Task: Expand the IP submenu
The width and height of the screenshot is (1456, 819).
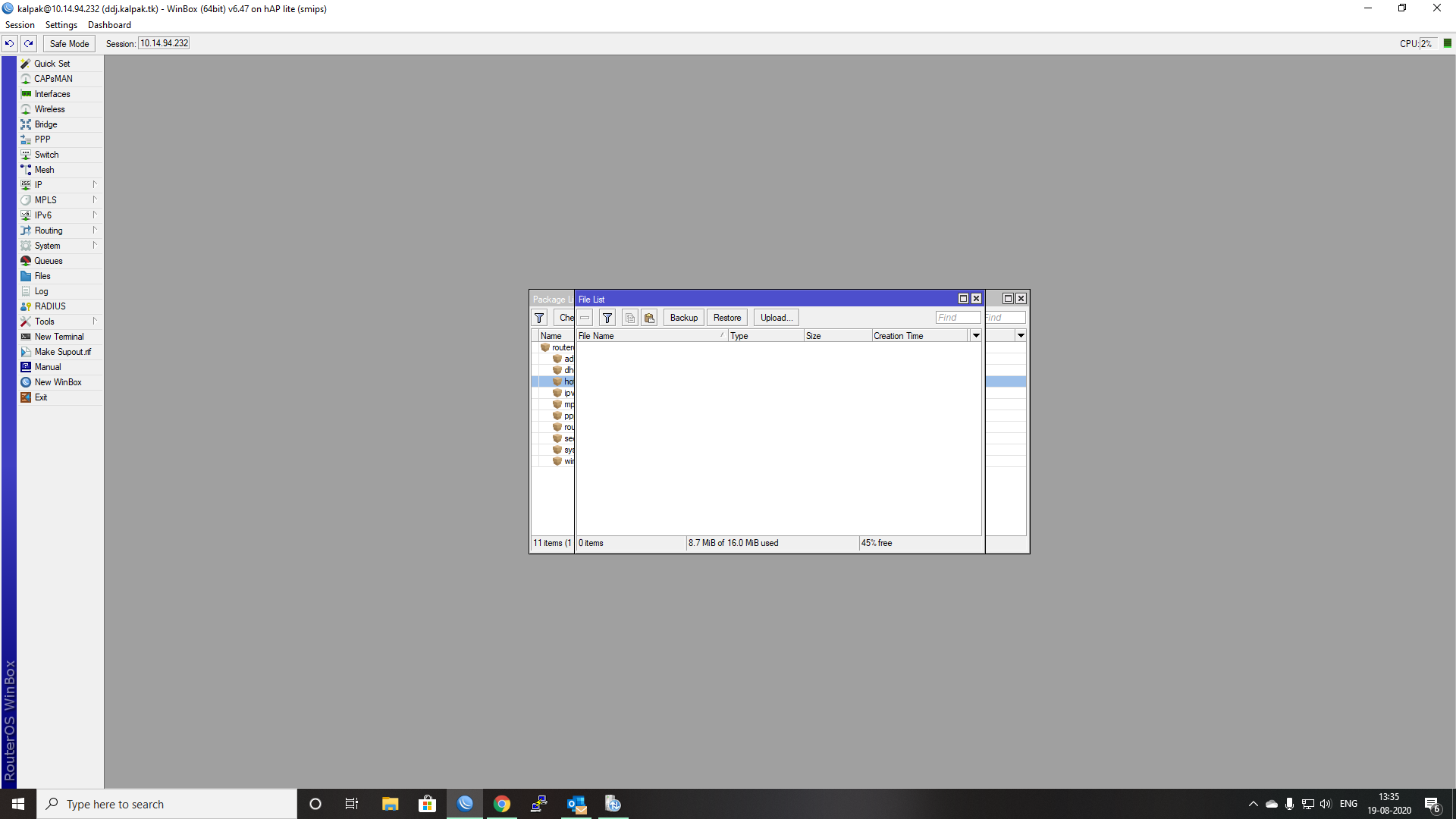Action: [x=39, y=184]
